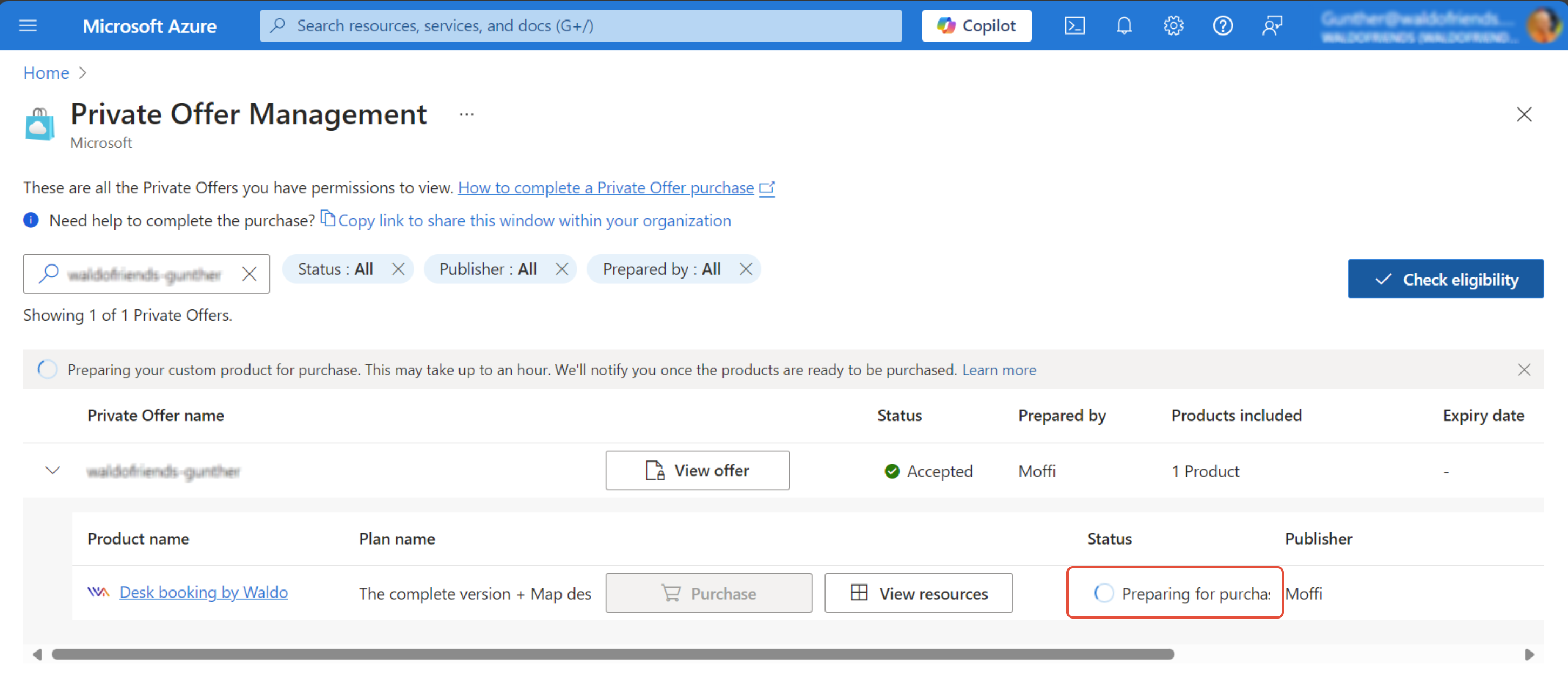Click the Private Offer Management marketplace bag icon
This screenshot has height=699, width=1568.
point(39,124)
